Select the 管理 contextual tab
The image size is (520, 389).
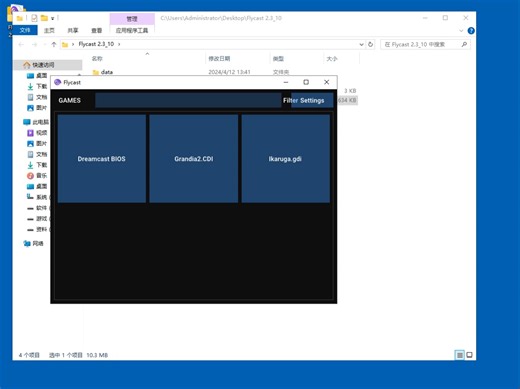point(132,19)
